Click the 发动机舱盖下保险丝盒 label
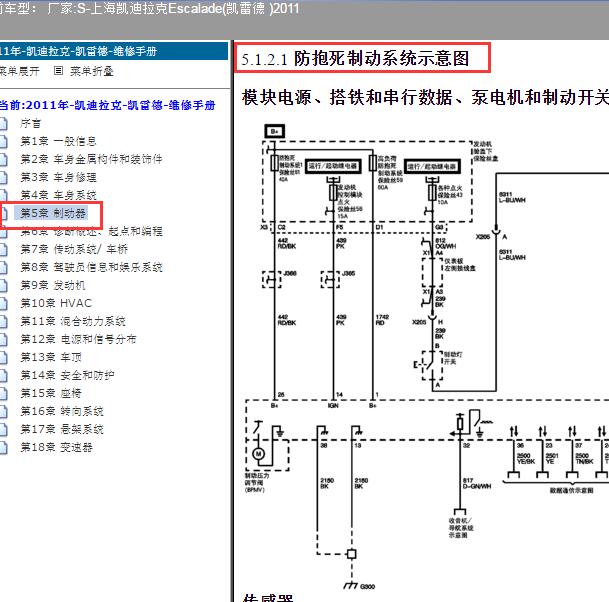 485,151
